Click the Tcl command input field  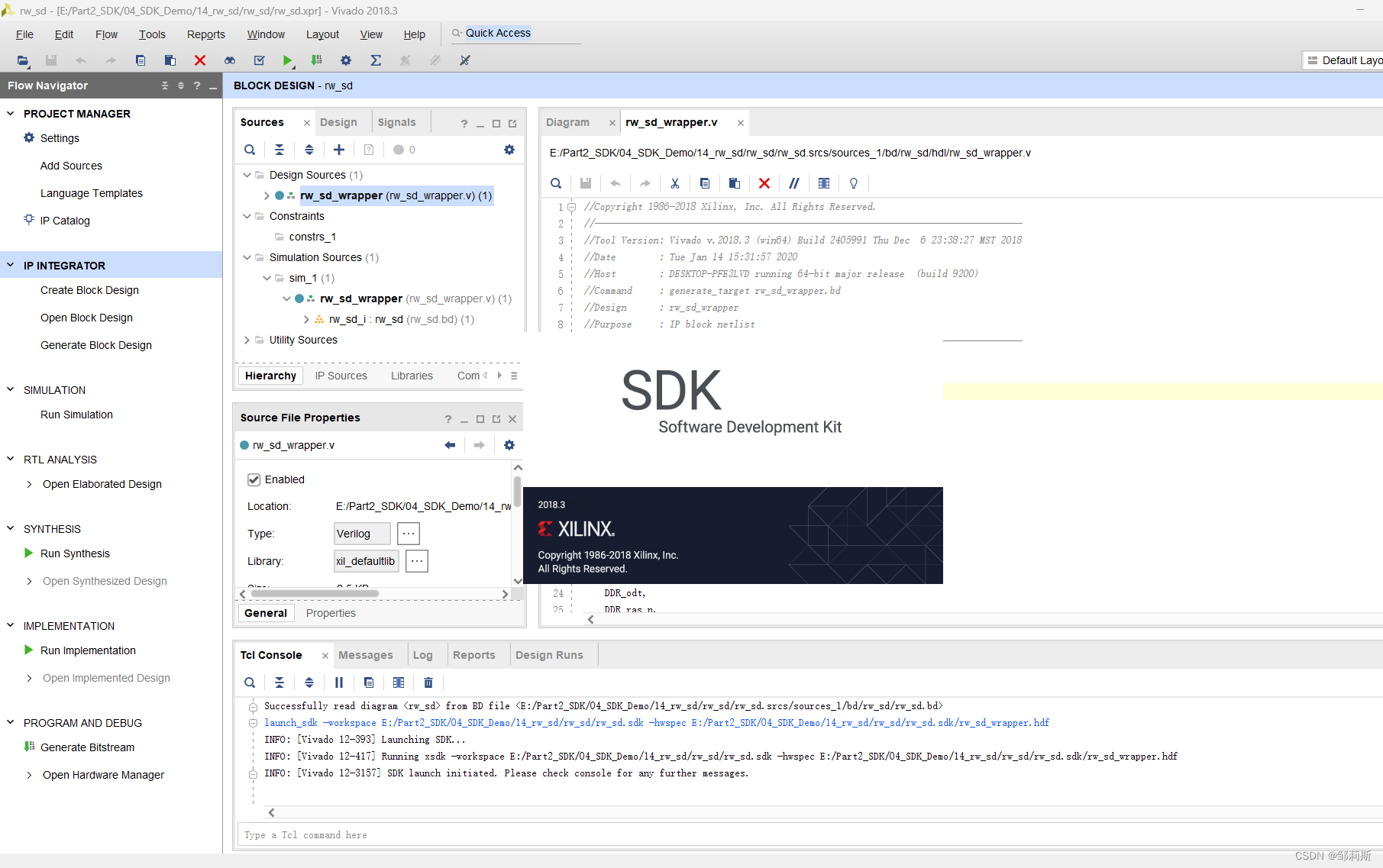[809, 835]
